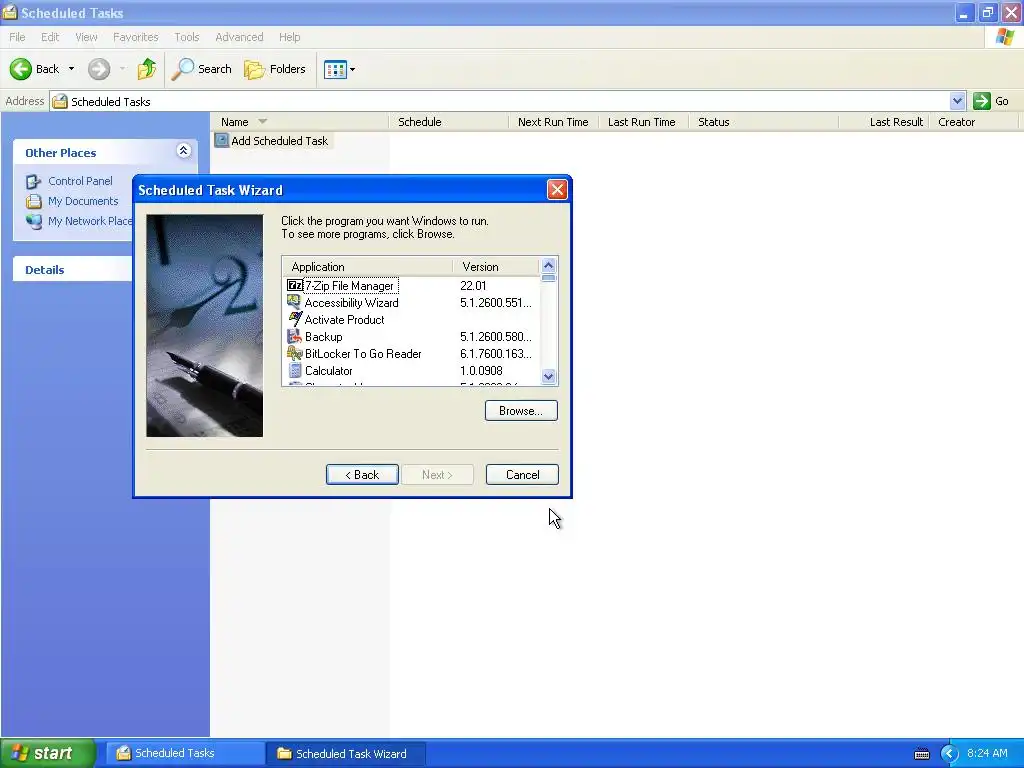
Task: Select the Accessibility Wizard icon
Action: [295, 302]
